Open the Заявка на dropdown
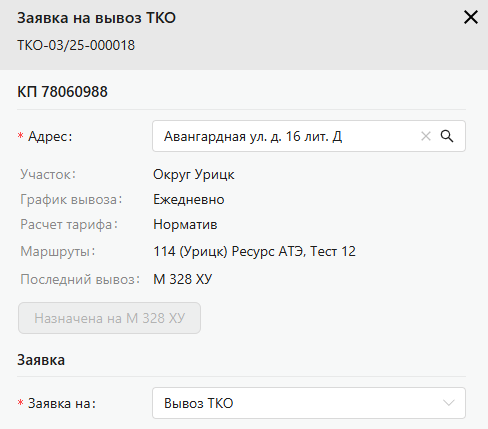488x429 pixels. (x=309, y=403)
